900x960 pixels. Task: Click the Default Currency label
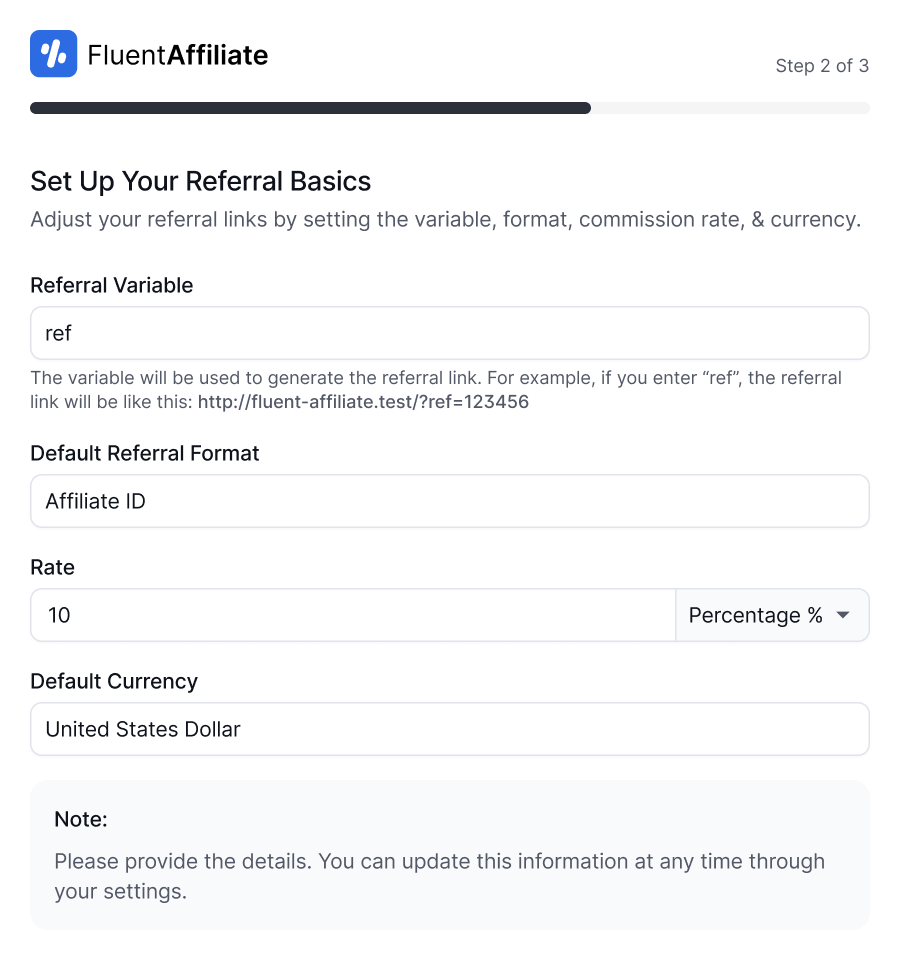[114, 681]
